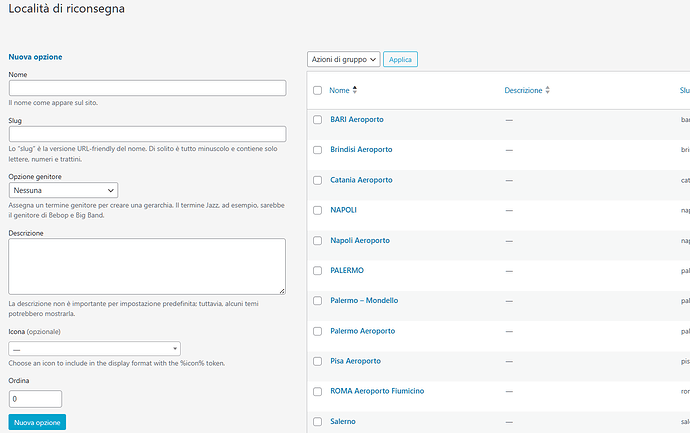Screen dimensions: 690x433
Task: Expand the Opzione genitore dropdown
Action: (63, 190)
